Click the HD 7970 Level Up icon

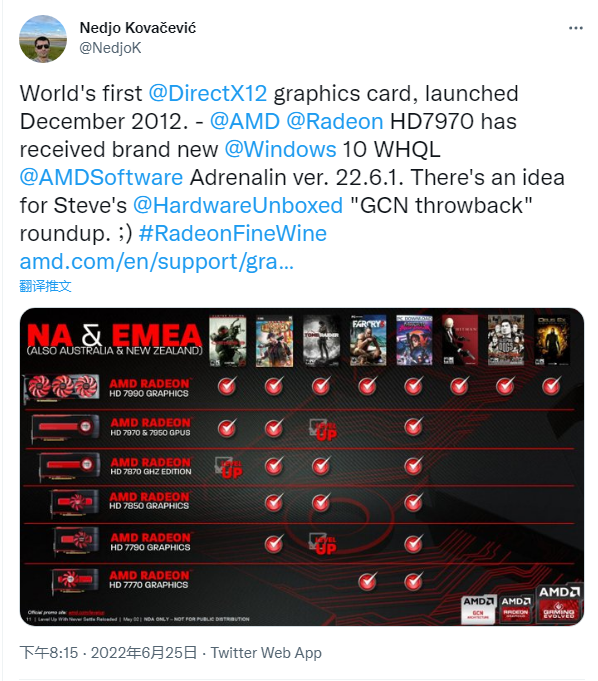(x=323, y=430)
